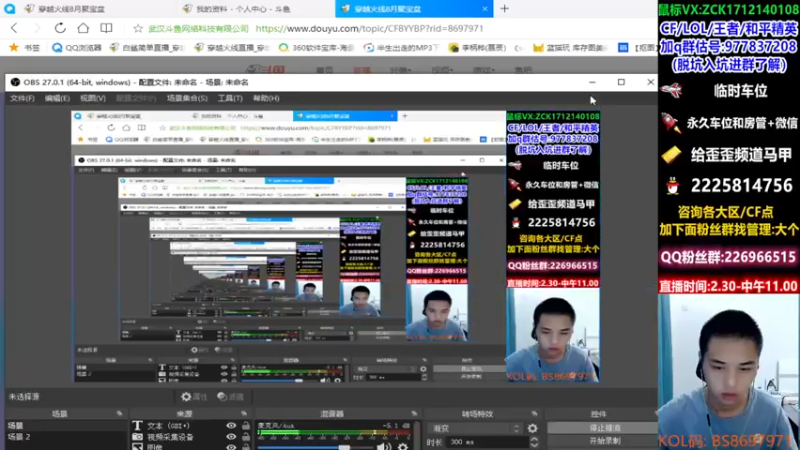Image resolution: width=800 pixels, height=450 pixels.
Task: Click the 混音器 dock title
Action: point(332,414)
